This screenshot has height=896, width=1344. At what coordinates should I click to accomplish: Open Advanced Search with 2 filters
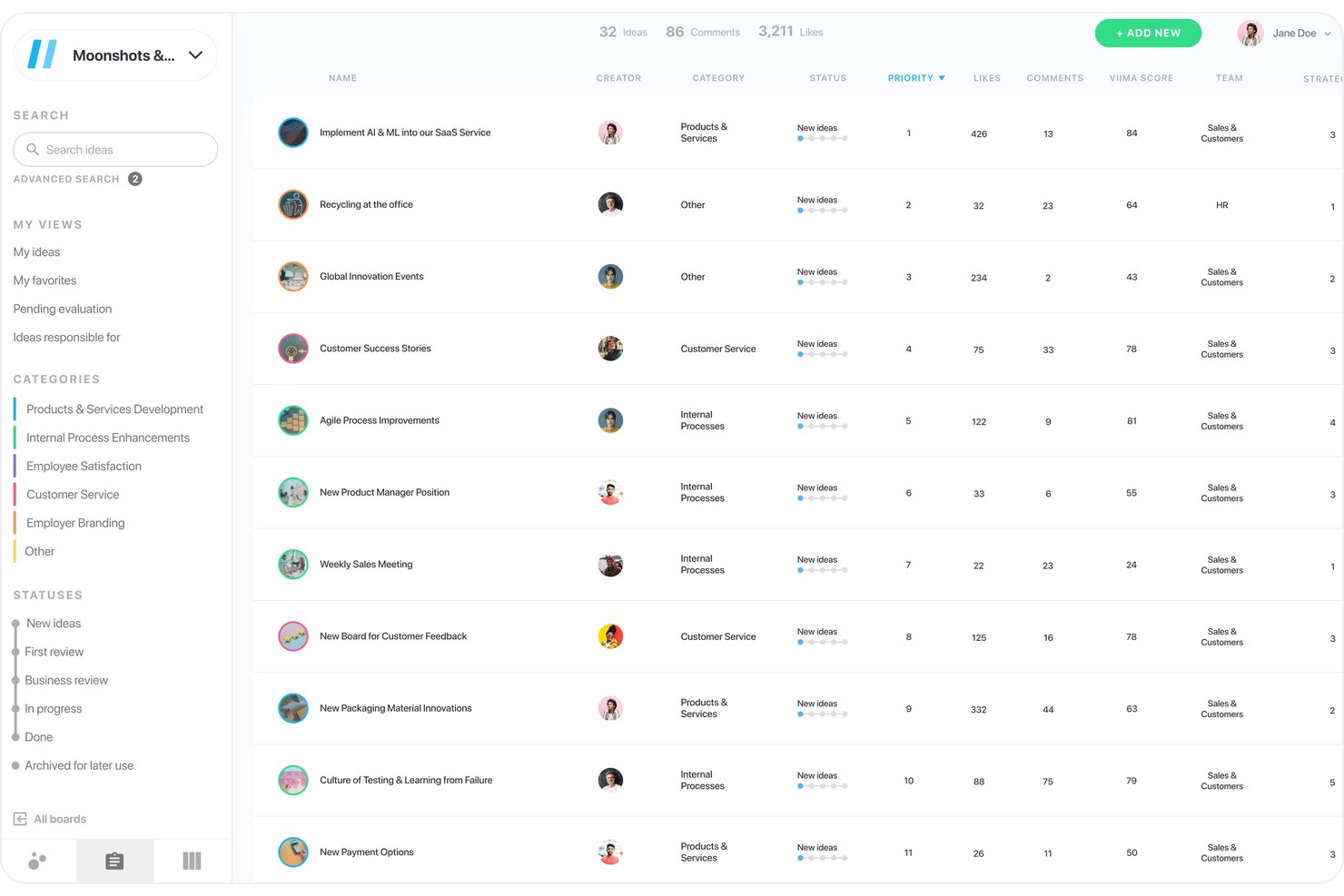coord(77,179)
